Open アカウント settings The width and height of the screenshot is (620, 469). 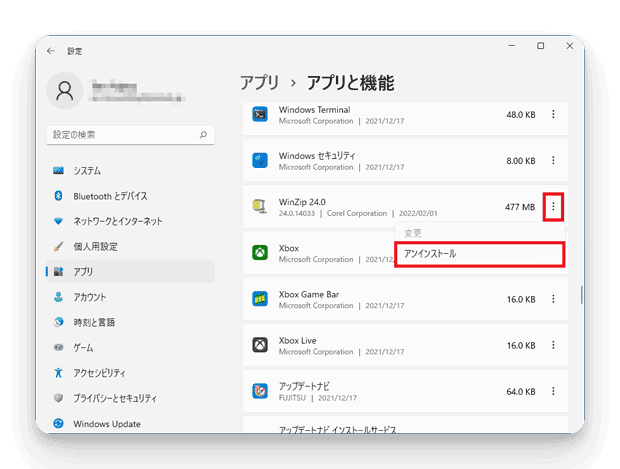coord(130,297)
